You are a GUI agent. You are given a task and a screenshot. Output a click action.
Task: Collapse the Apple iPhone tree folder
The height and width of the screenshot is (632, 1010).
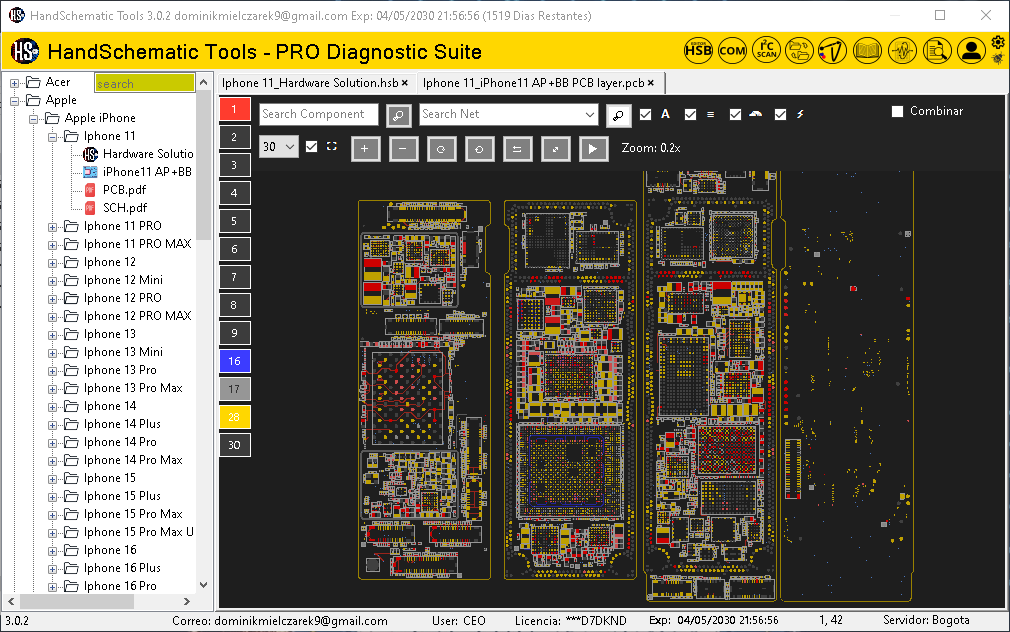pyautogui.click(x=31, y=119)
